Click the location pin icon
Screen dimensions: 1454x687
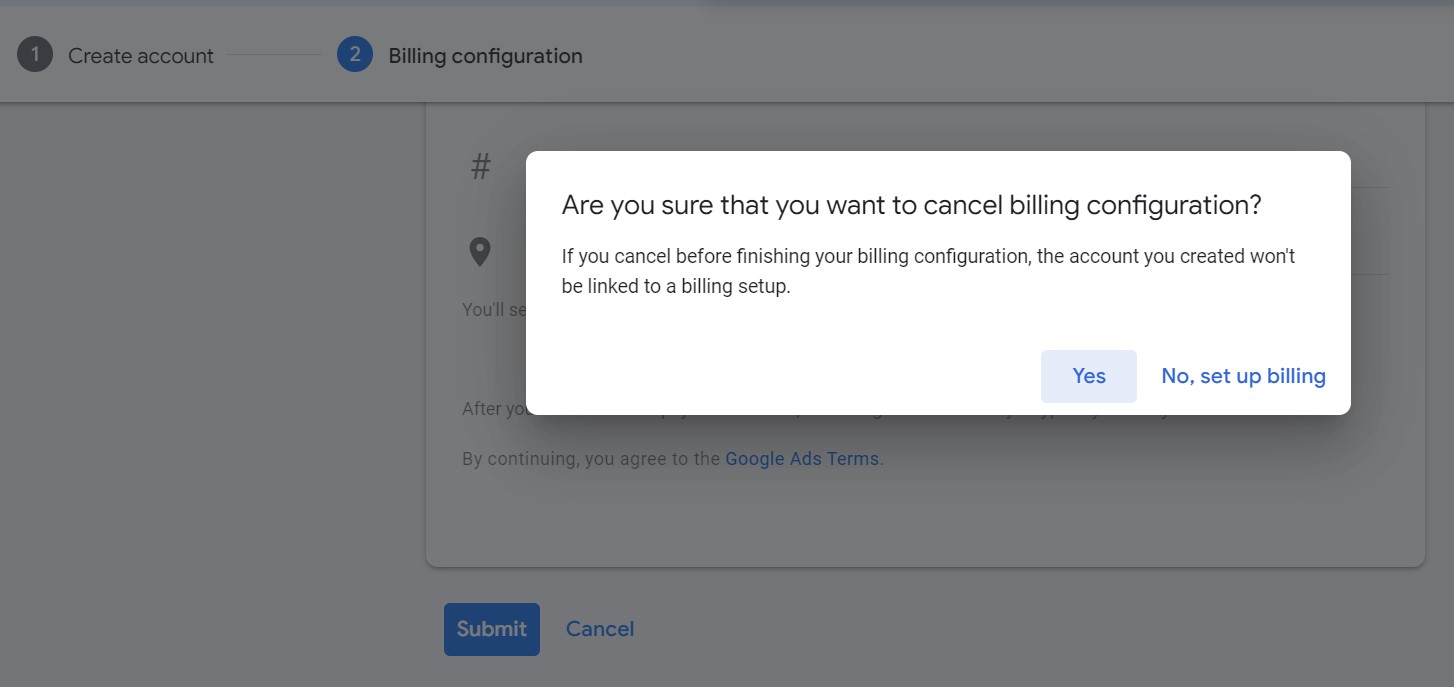(x=480, y=252)
